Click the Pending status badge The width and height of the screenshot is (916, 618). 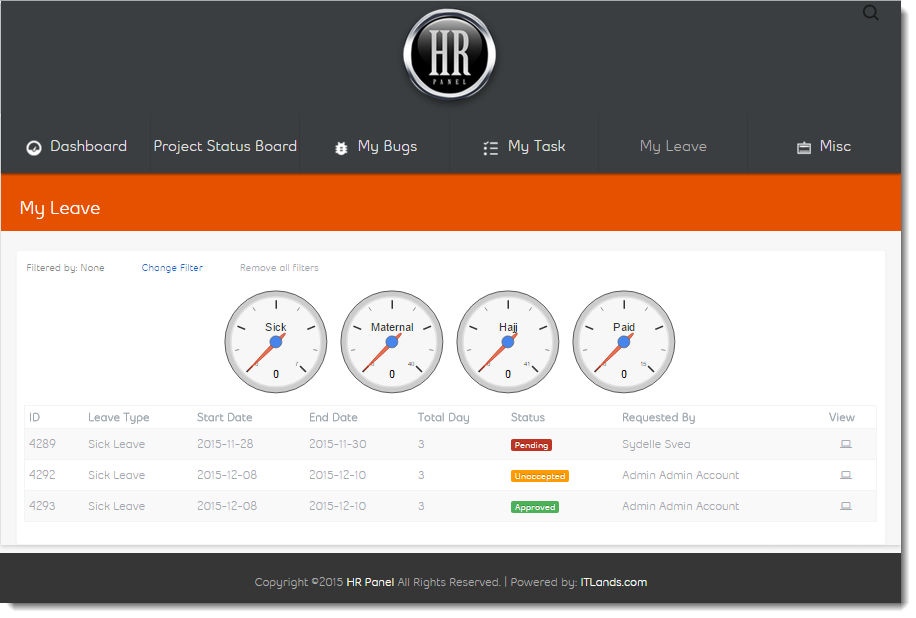pyautogui.click(x=531, y=445)
